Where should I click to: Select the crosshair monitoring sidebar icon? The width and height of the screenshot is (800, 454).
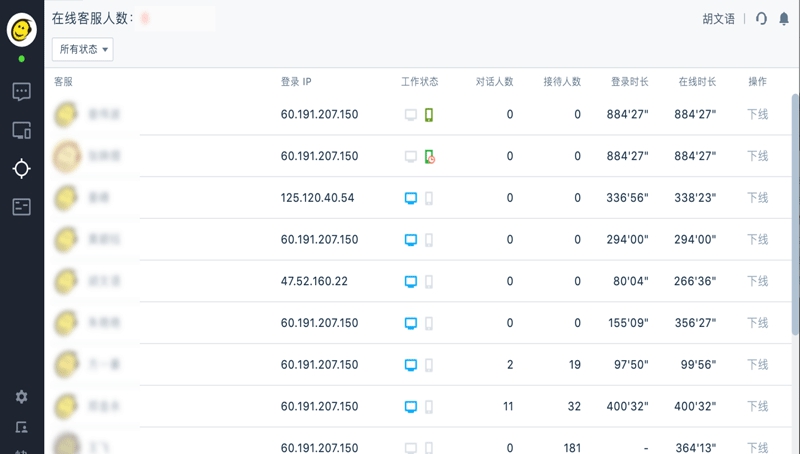point(21,168)
